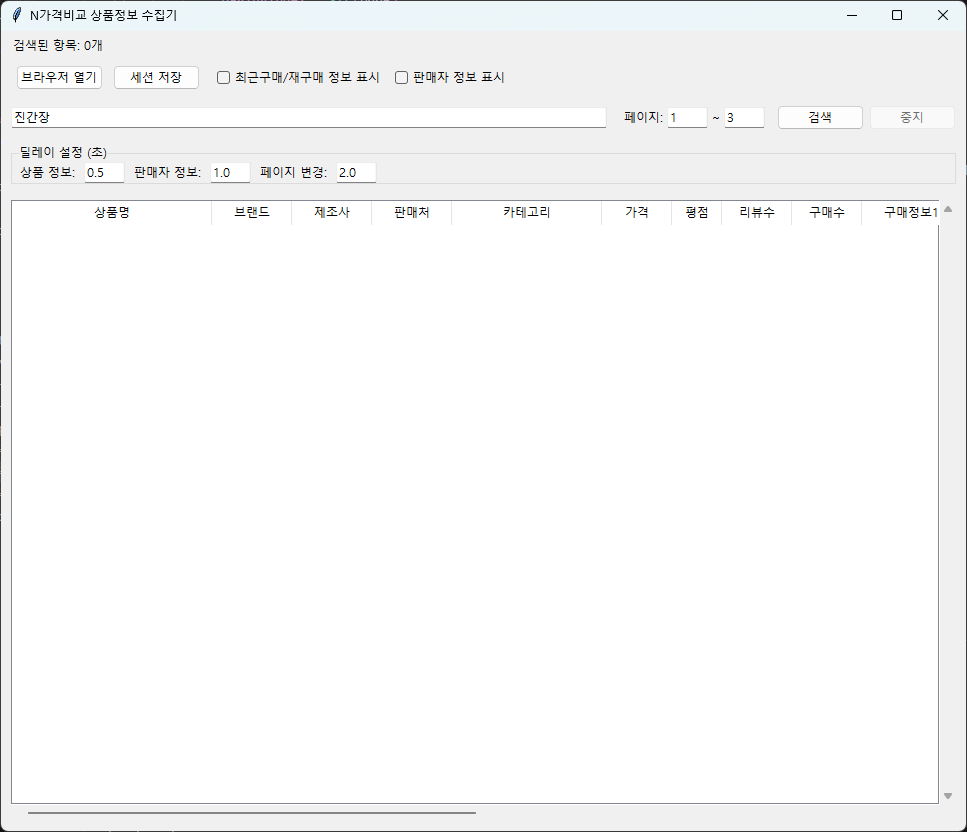Click the horizontal scrollbar at bottom
The image size is (967, 832).
coord(252,814)
